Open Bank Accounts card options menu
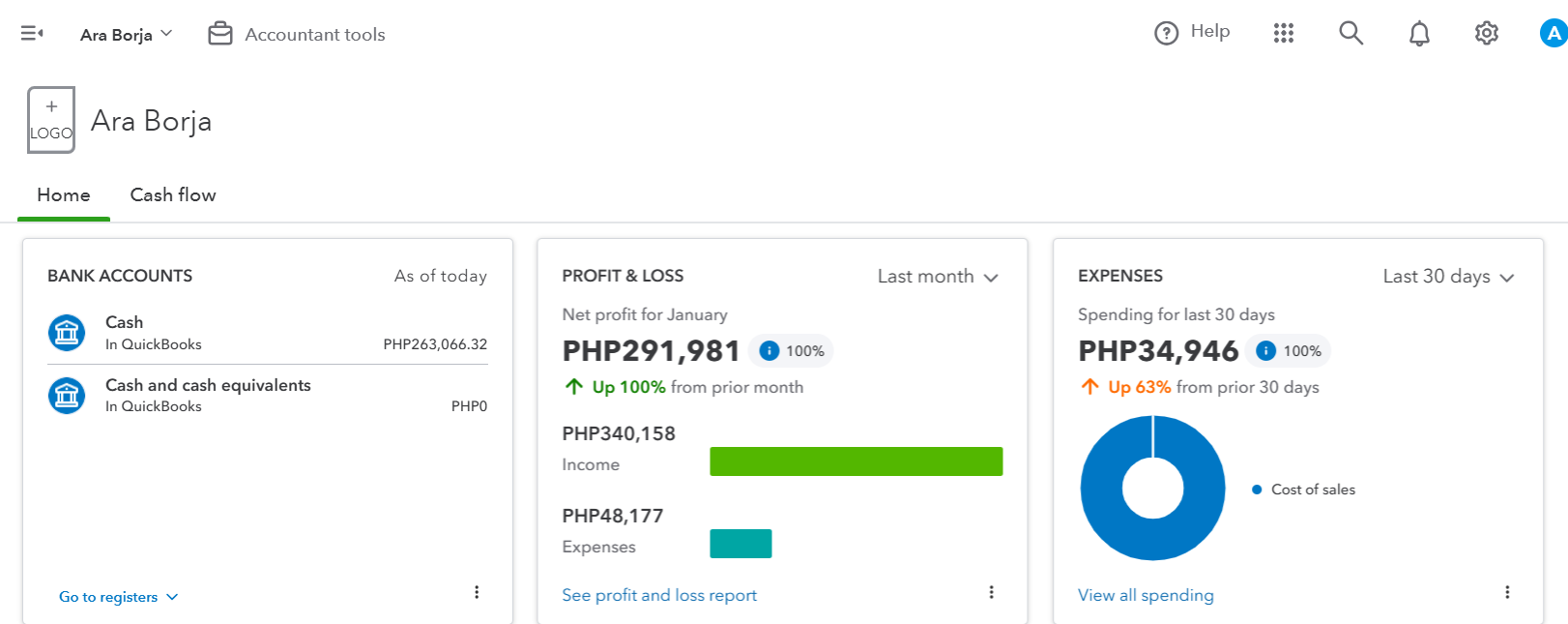Viewport: 1568px width, 624px height. point(477,592)
